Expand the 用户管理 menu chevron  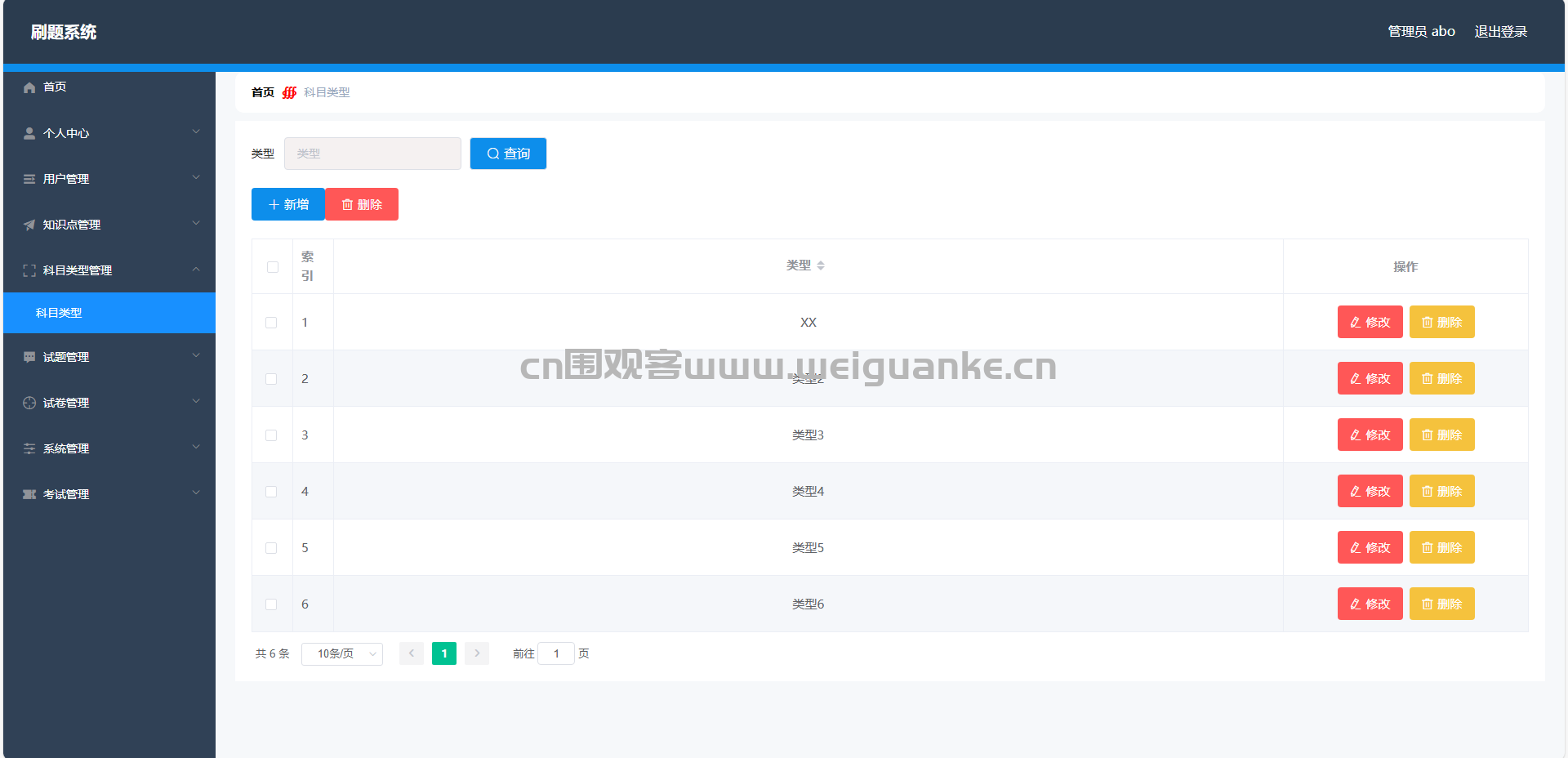196,177
